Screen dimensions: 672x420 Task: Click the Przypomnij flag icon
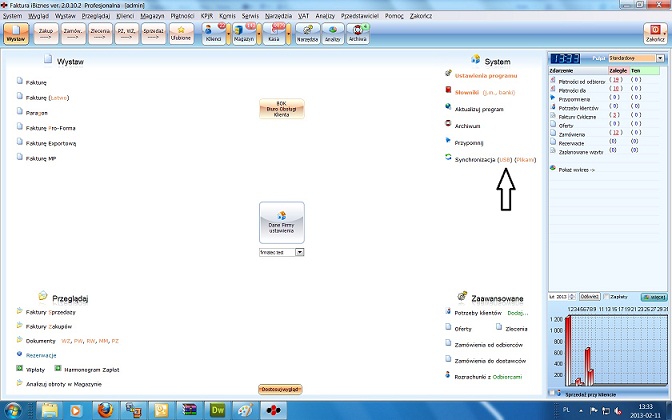tap(448, 140)
